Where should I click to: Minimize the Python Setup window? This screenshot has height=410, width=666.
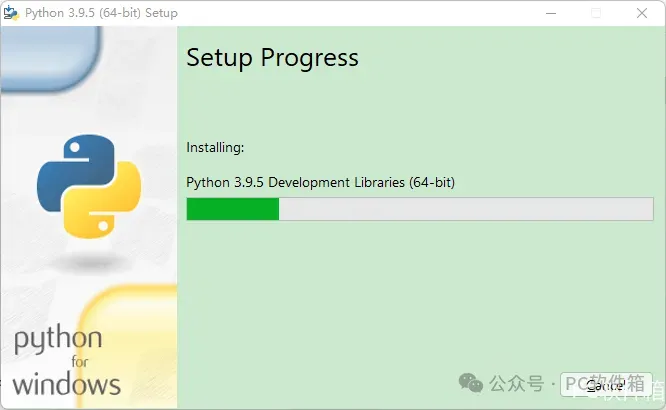click(551, 13)
